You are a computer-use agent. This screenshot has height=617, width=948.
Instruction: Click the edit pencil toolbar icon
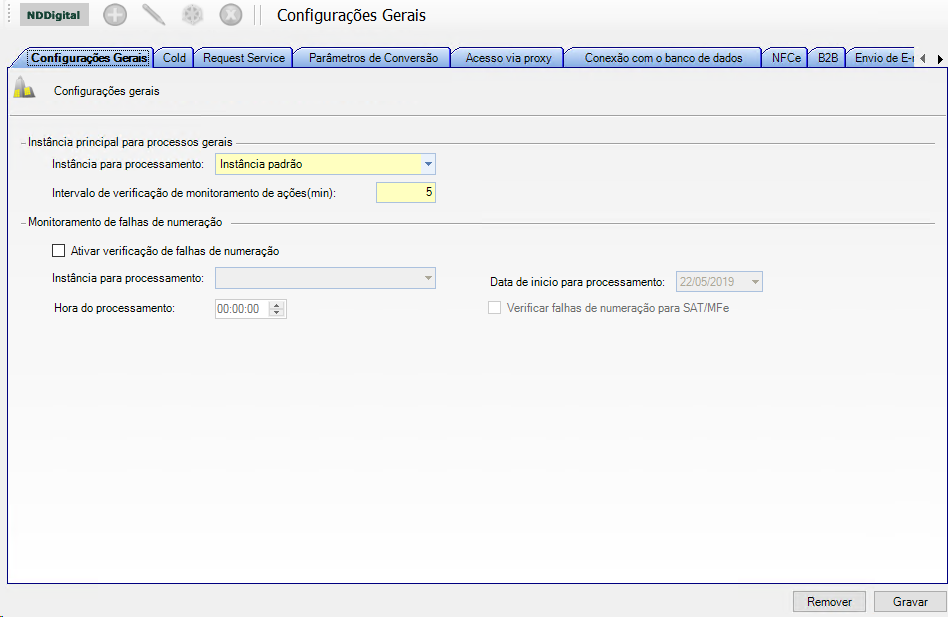(153, 15)
